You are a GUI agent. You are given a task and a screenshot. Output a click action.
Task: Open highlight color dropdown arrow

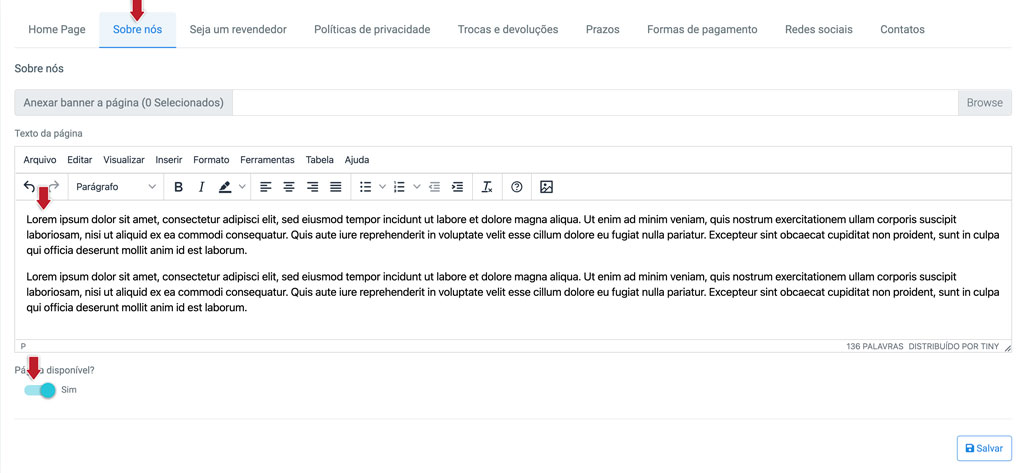pyautogui.click(x=242, y=187)
